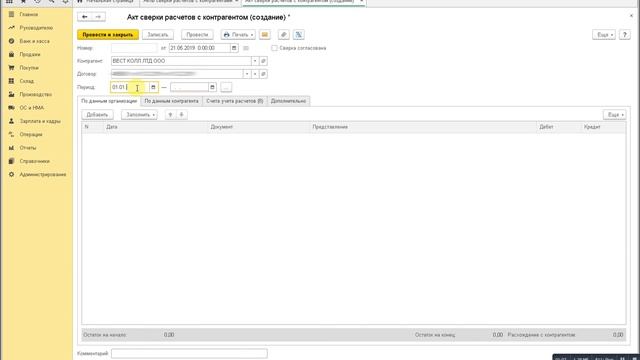Switch to По данным контрагента tab
The image size is (640, 360).
(x=171, y=101)
